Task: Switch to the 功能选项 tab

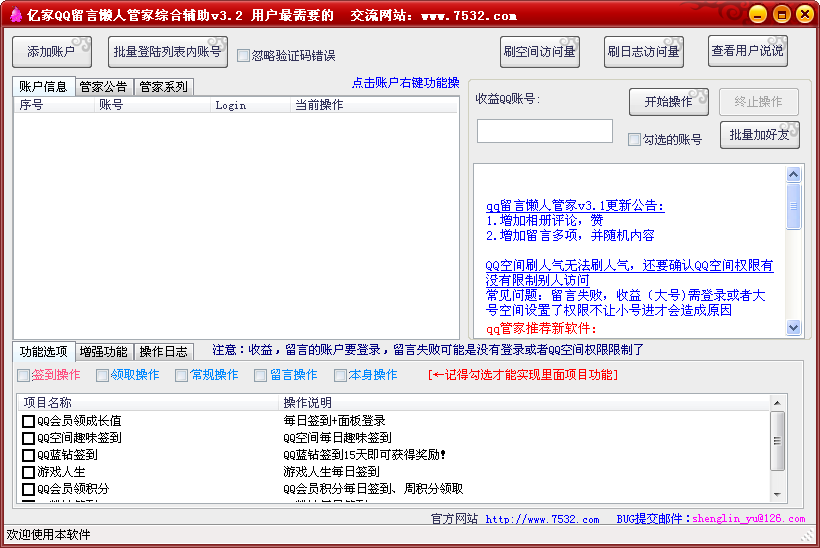Action: [x=43, y=351]
